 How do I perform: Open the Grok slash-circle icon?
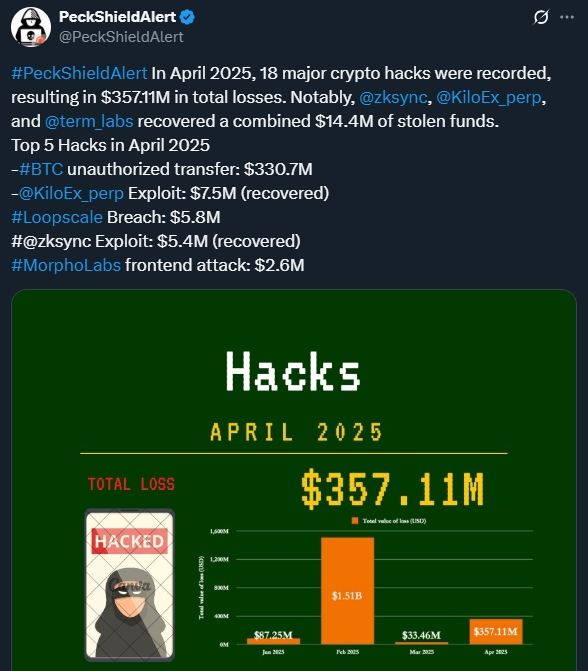[x=541, y=17]
